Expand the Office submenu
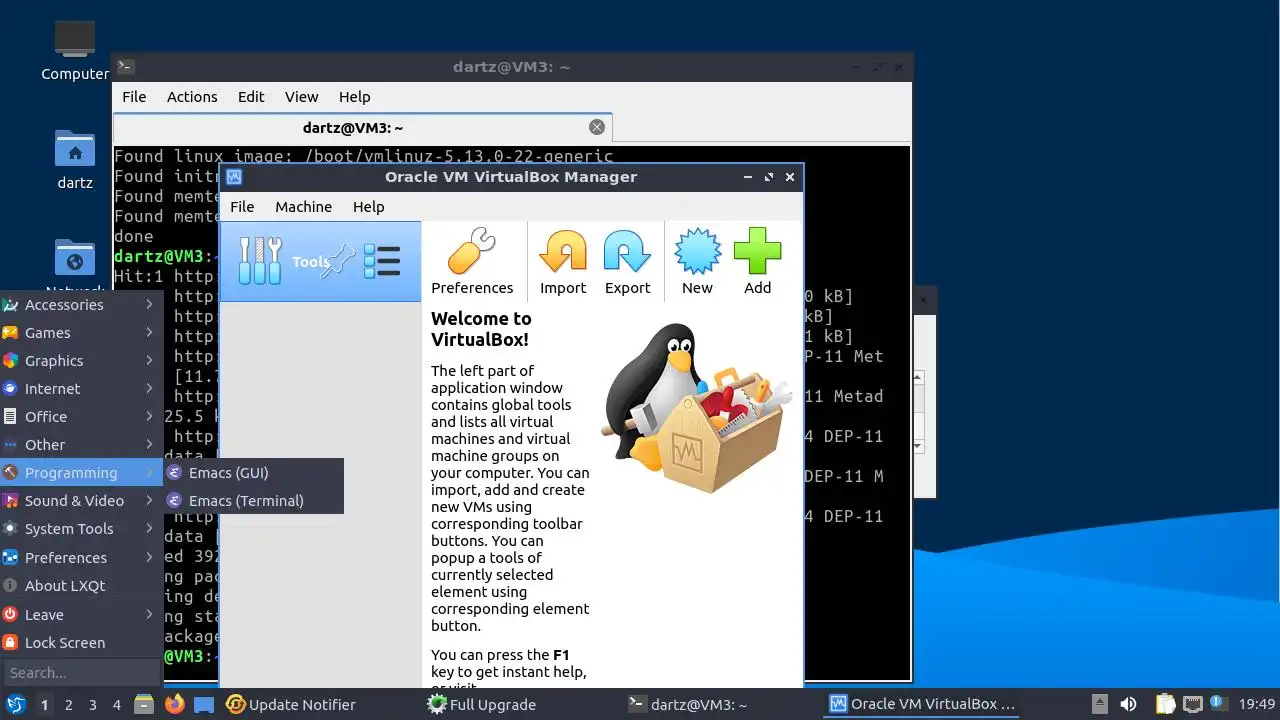The height and width of the screenshot is (720, 1280). point(81,416)
